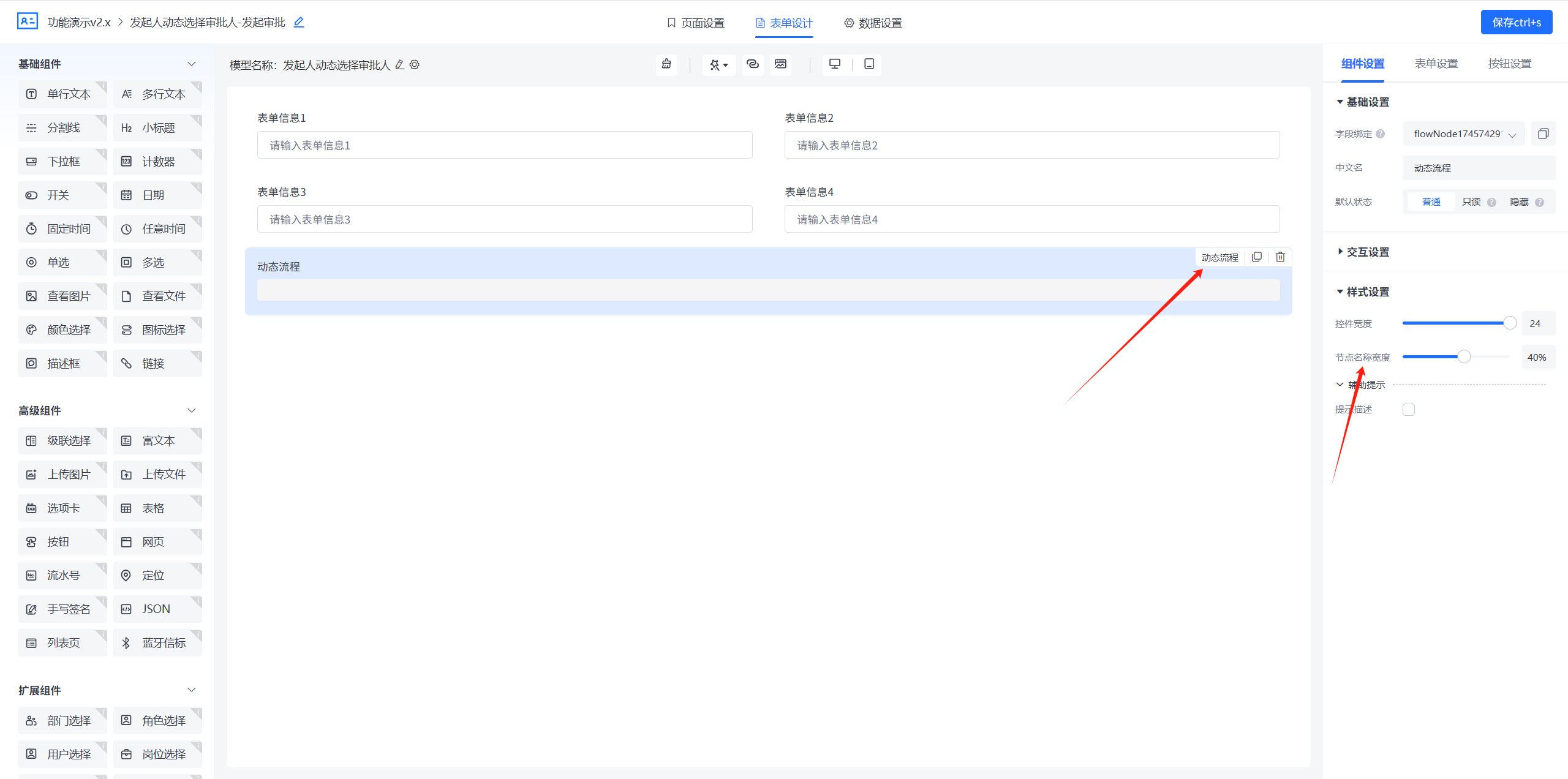This screenshot has width=1568, height=779.
Task: Click the 保存ctrl+s button
Action: 1517,21
